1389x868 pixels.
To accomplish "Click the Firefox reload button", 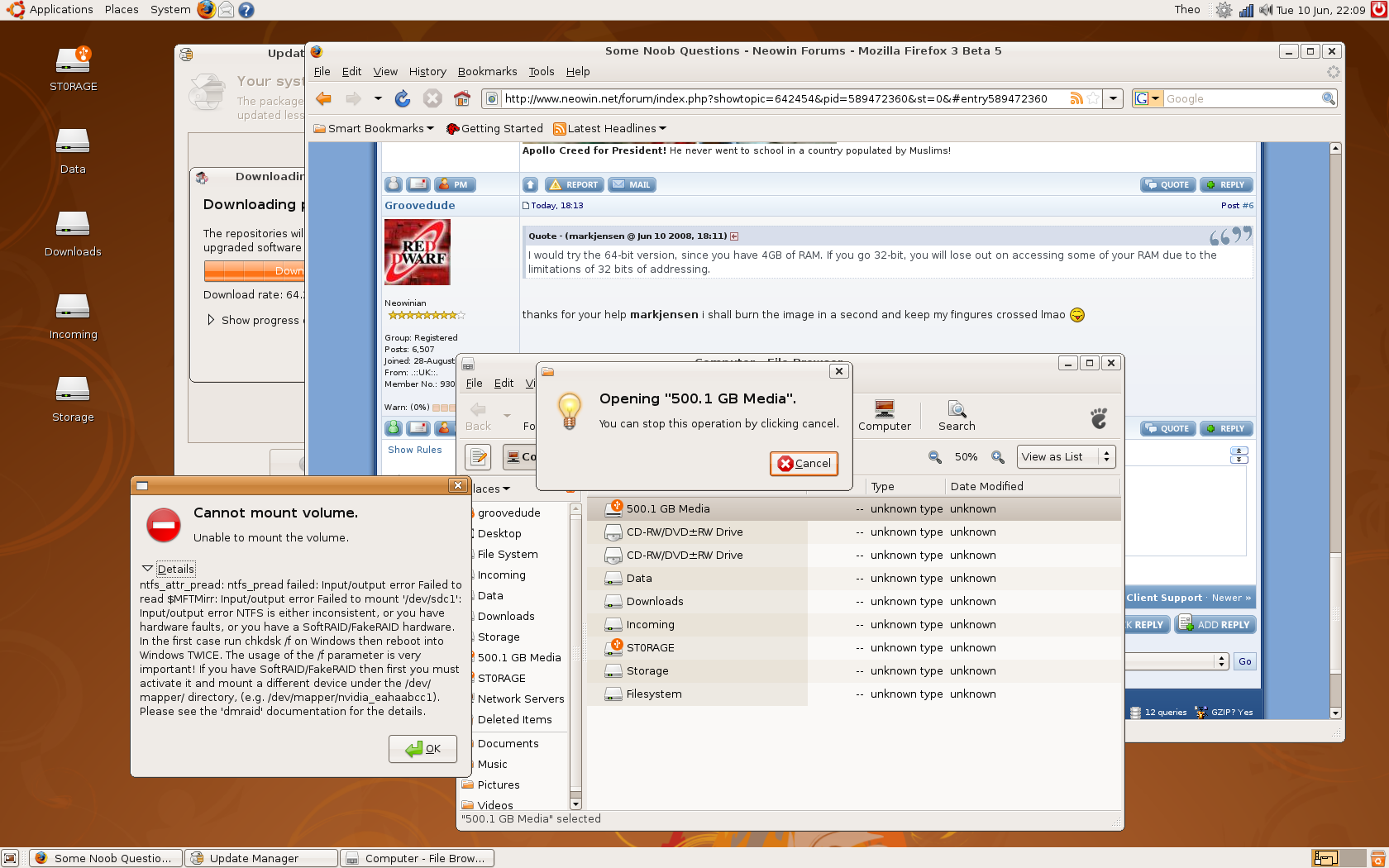I will pyautogui.click(x=403, y=99).
